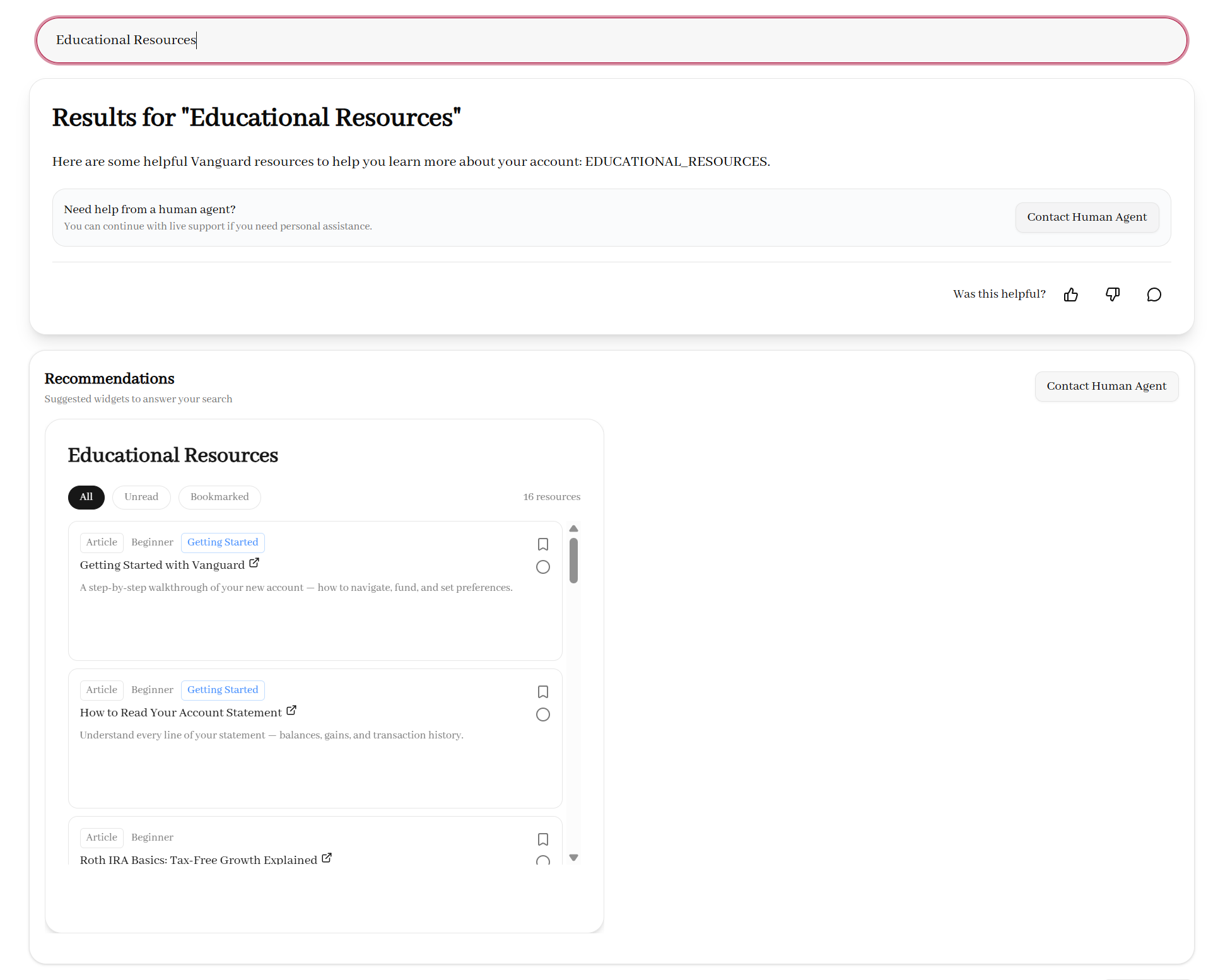The width and height of the screenshot is (1230, 980).
Task: Mark How to Read Your Account Statement as read
Action: point(543,715)
